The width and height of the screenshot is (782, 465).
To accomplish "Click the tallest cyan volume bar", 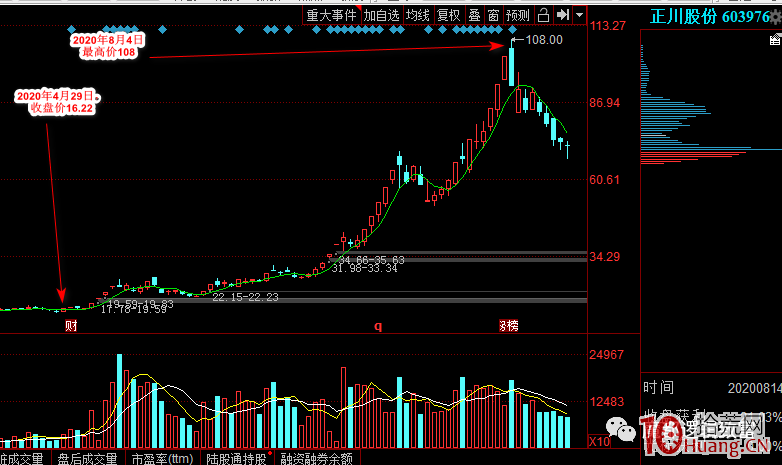I will [120, 401].
